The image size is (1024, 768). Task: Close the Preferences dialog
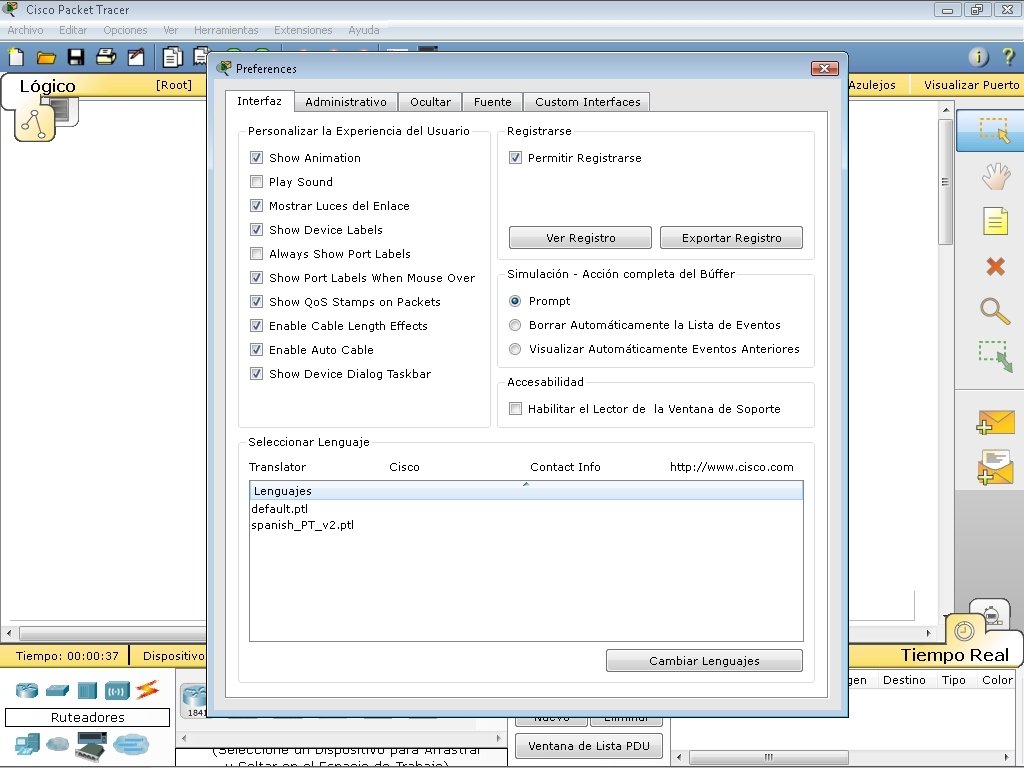tap(824, 69)
